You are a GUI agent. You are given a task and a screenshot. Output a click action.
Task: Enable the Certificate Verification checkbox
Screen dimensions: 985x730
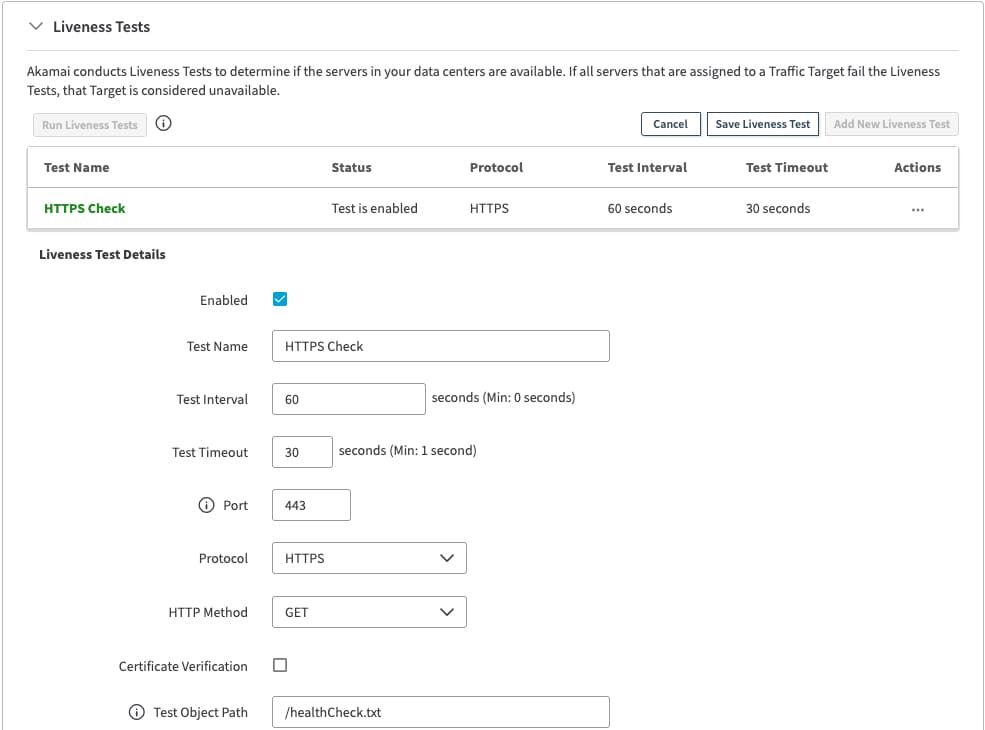point(280,665)
